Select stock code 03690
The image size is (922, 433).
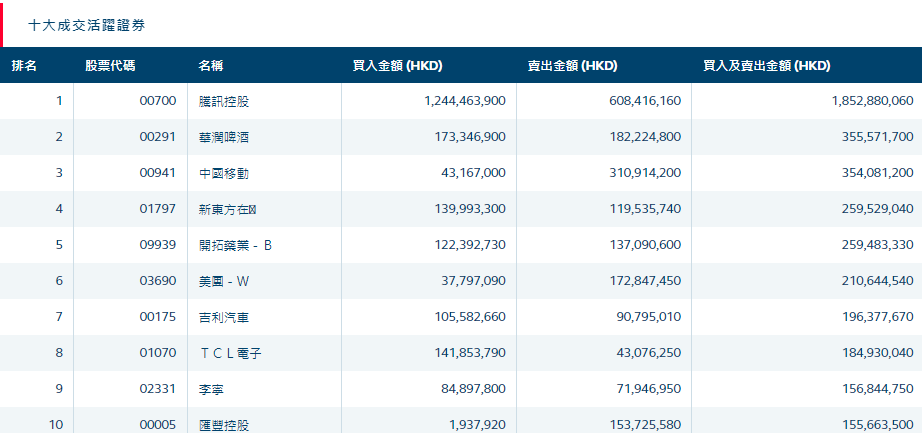pos(158,281)
